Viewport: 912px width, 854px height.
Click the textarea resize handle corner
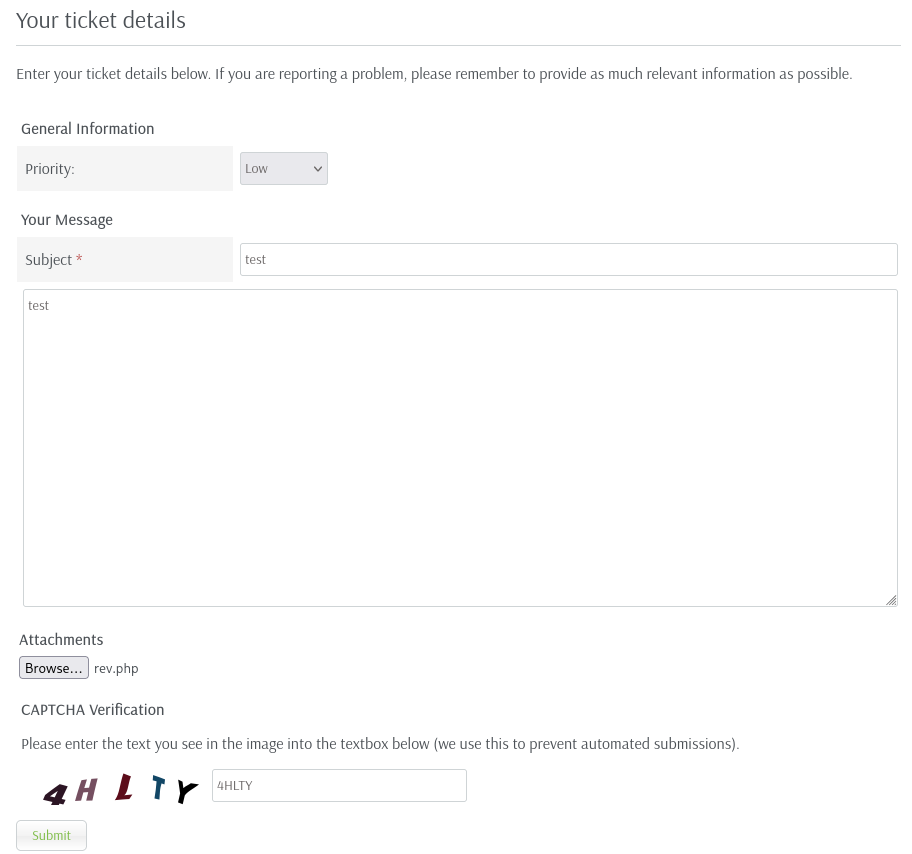point(891,600)
